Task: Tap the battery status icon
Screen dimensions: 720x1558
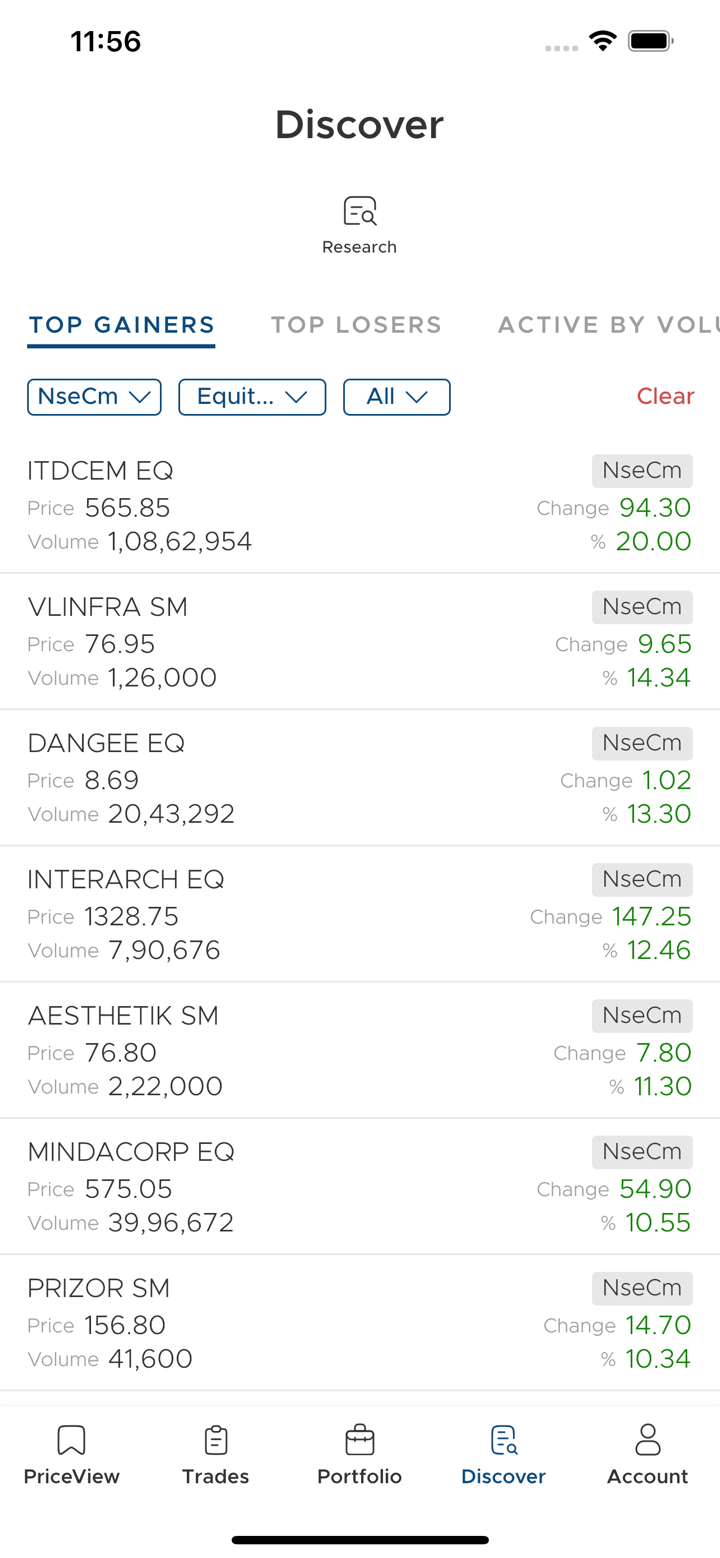Action: pyautogui.click(x=650, y=41)
